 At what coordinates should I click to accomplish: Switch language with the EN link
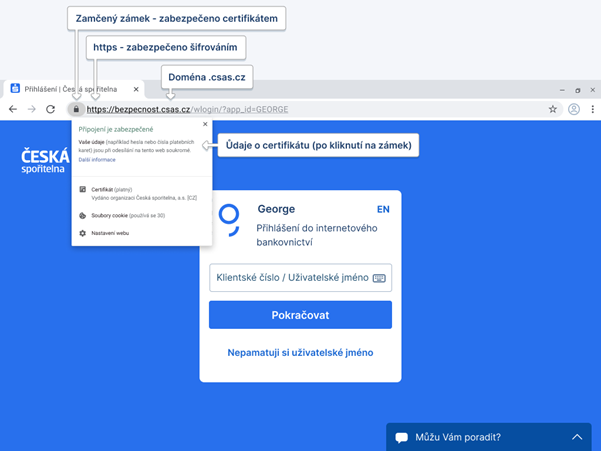click(x=383, y=209)
